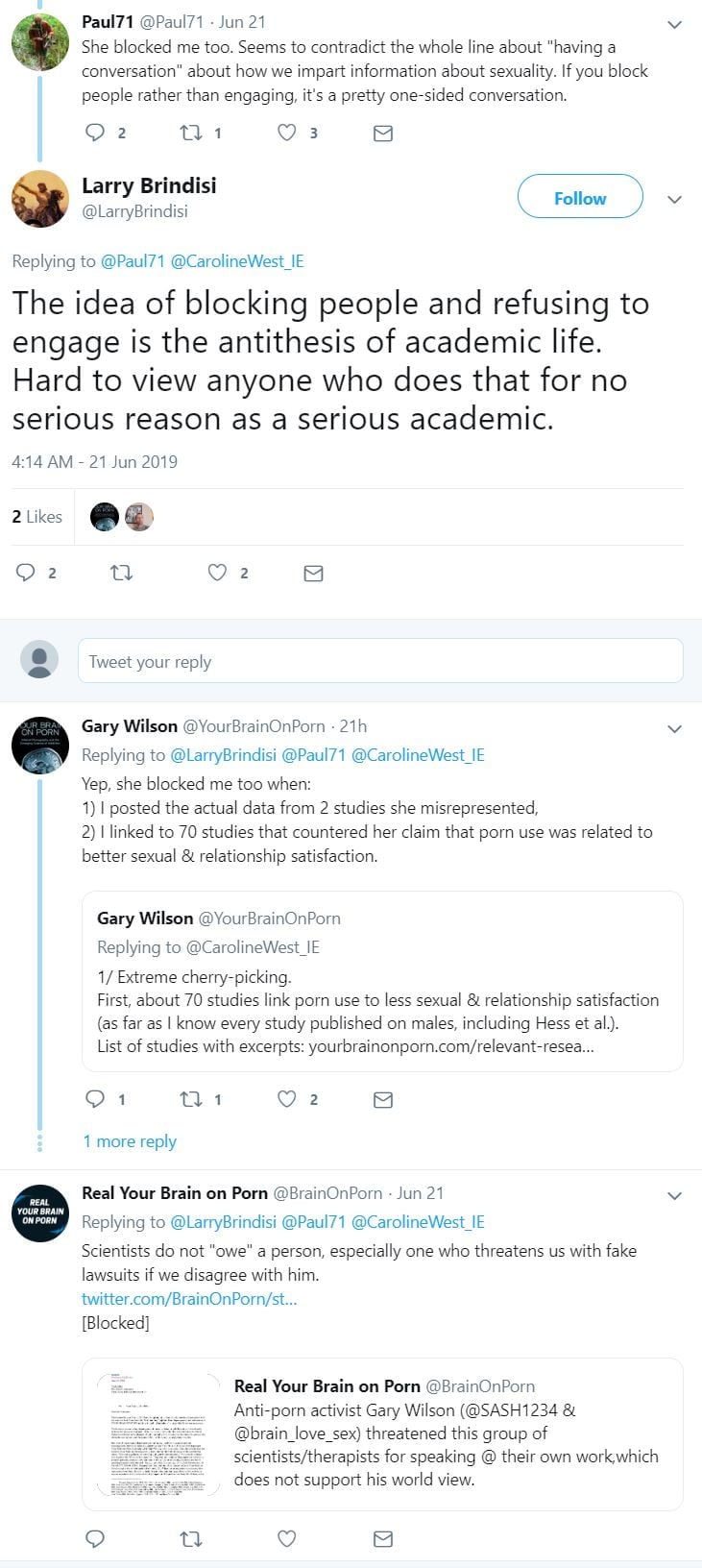Like Paul71's tweet about being blocked
702x1568 pixels.
click(x=286, y=133)
